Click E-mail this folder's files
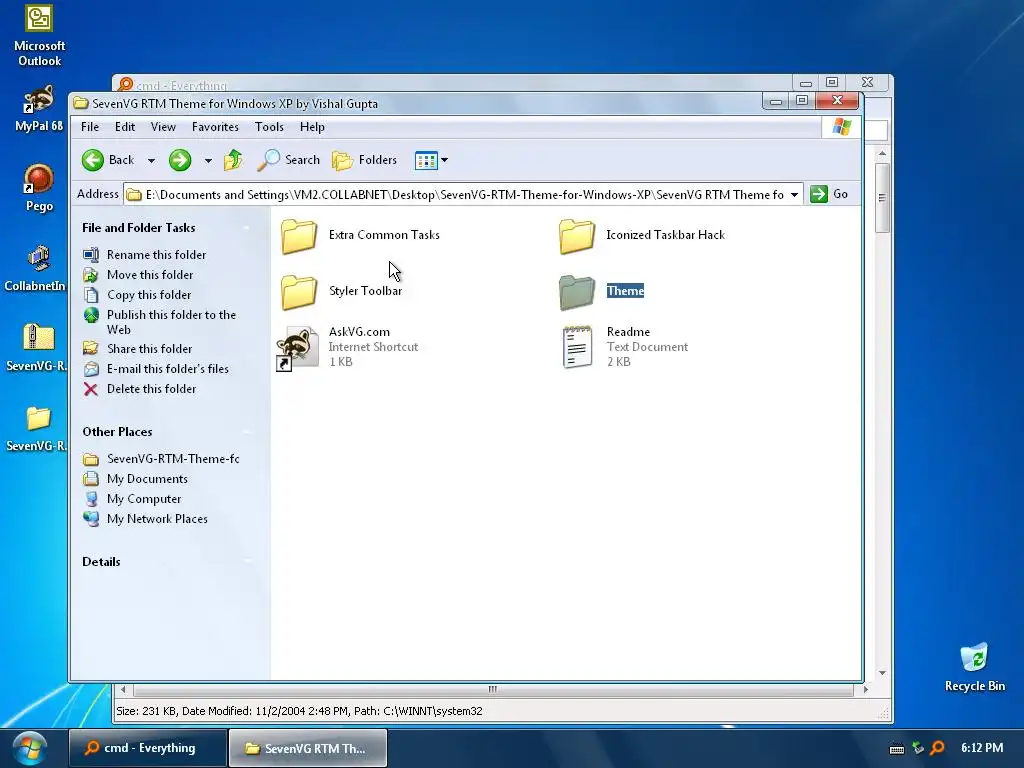This screenshot has width=1024, height=768. point(168,369)
